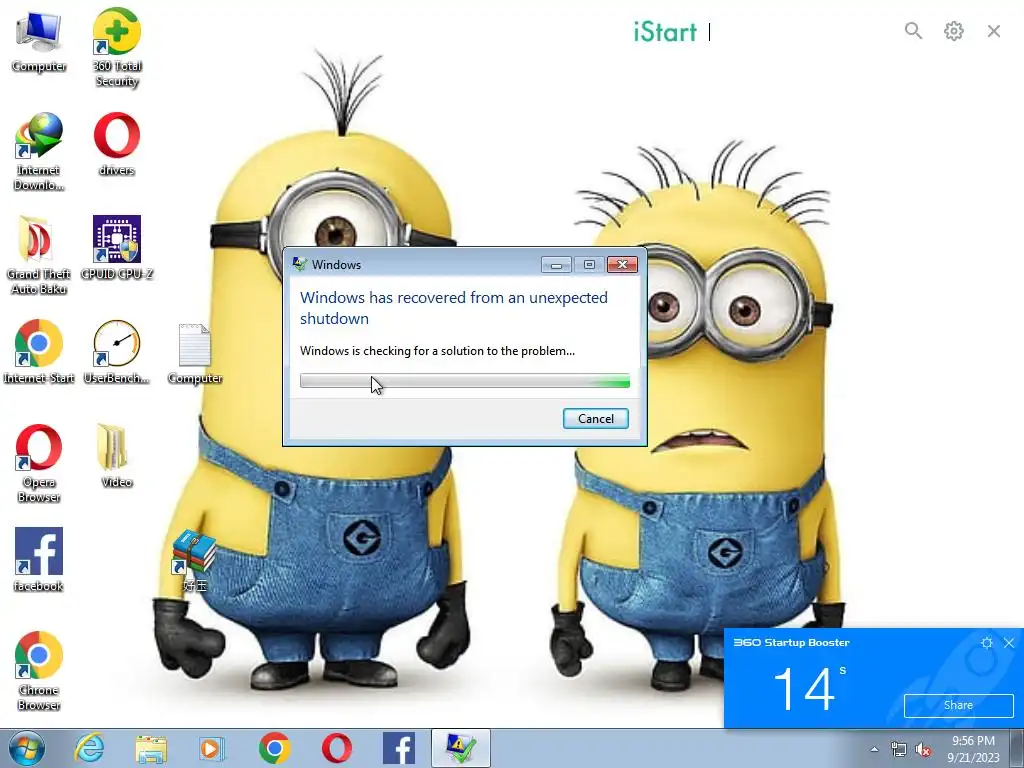The height and width of the screenshot is (768, 1024).
Task: Open Facebook from the taskbar
Action: pyautogui.click(x=398, y=748)
